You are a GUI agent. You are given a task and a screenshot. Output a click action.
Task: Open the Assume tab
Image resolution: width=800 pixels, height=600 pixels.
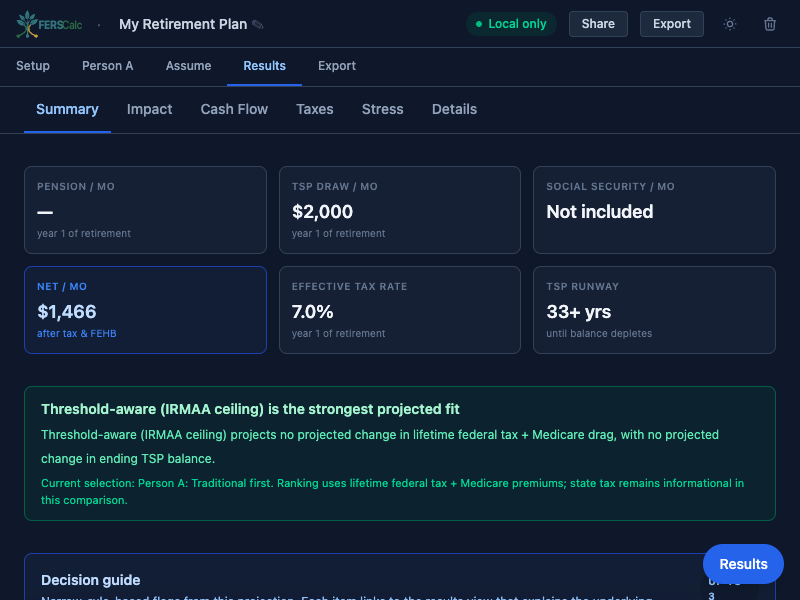pyautogui.click(x=188, y=65)
